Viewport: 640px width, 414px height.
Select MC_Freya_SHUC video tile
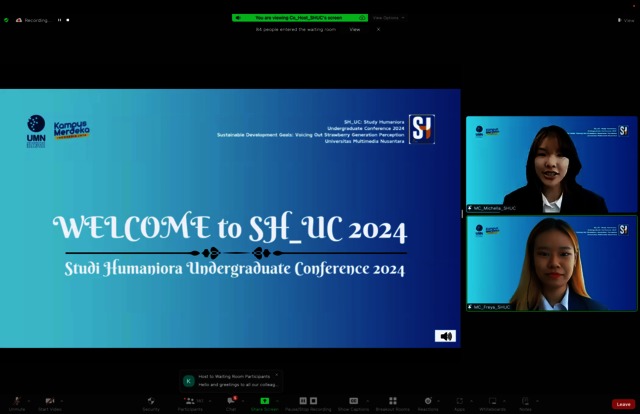pyautogui.click(x=551, y=263)
